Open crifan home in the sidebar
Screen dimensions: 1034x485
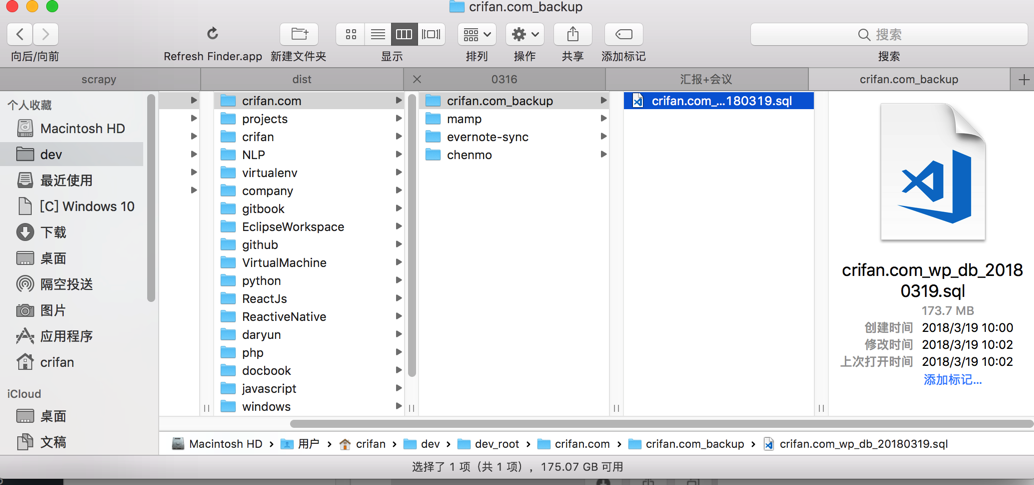tap(71, 362)
